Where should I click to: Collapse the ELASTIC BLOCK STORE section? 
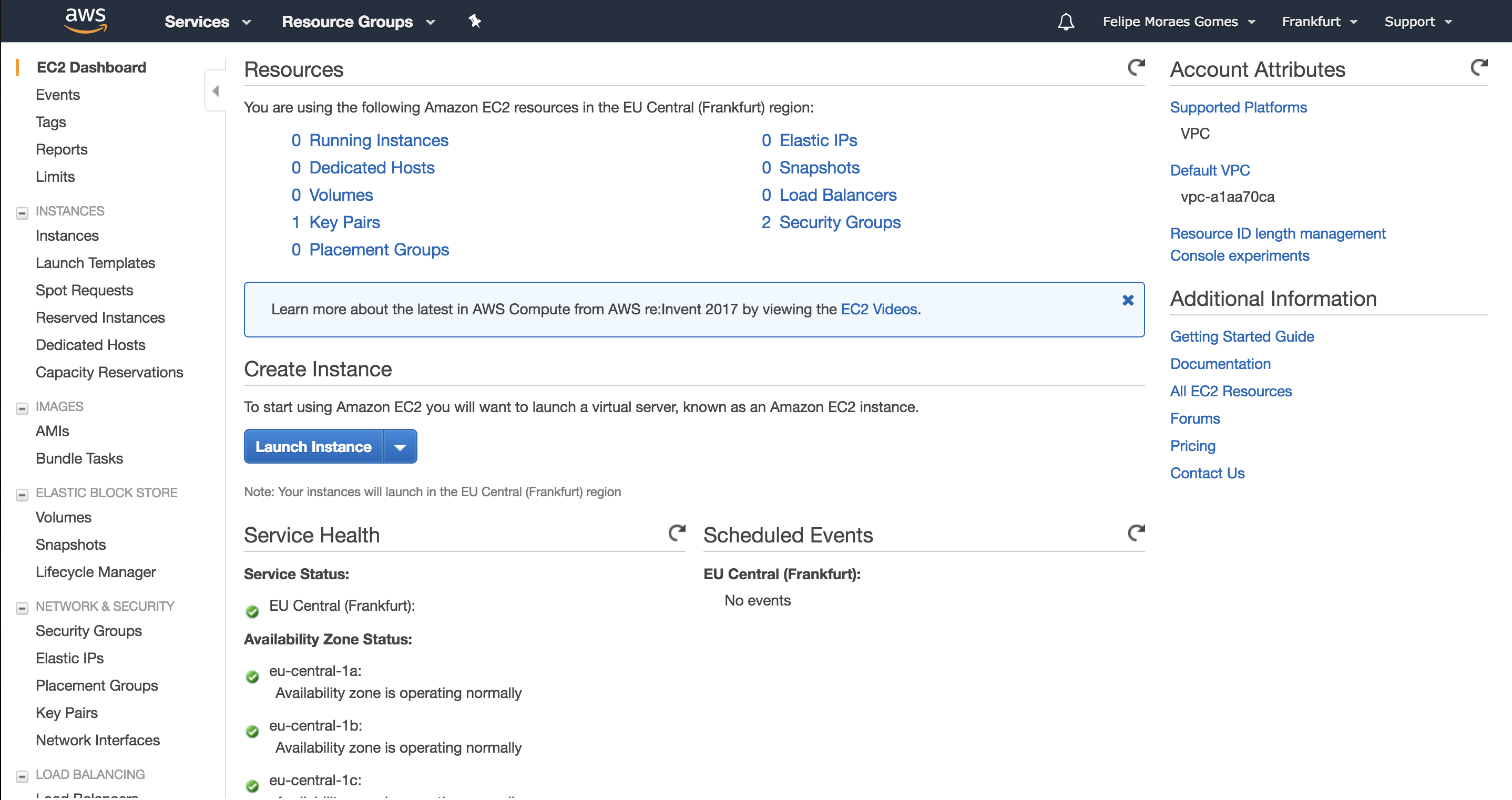(x=22, y=494)
